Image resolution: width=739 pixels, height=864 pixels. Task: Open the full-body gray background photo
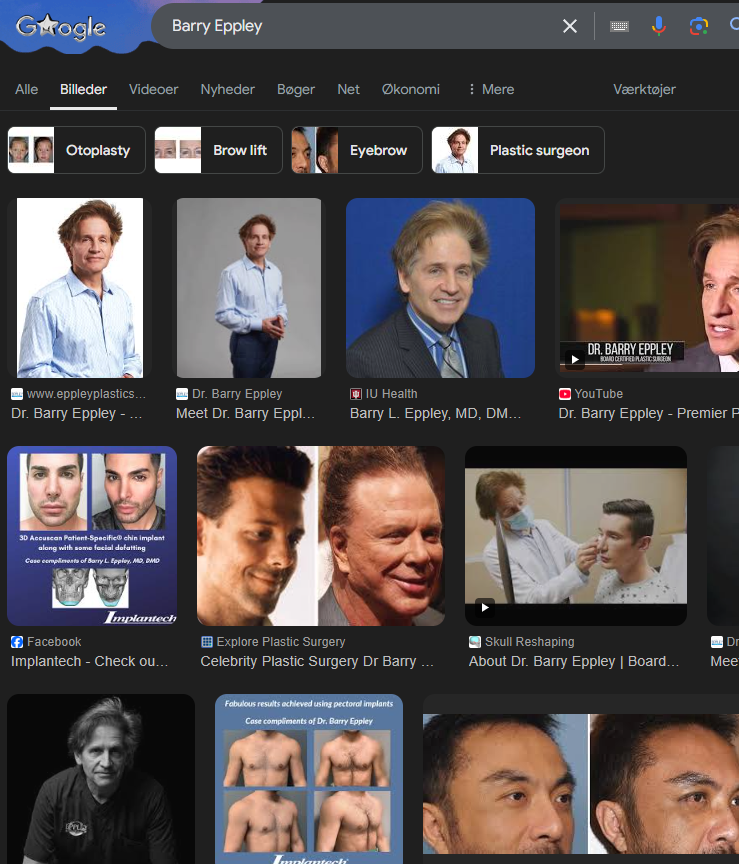[x=249, y=288]
